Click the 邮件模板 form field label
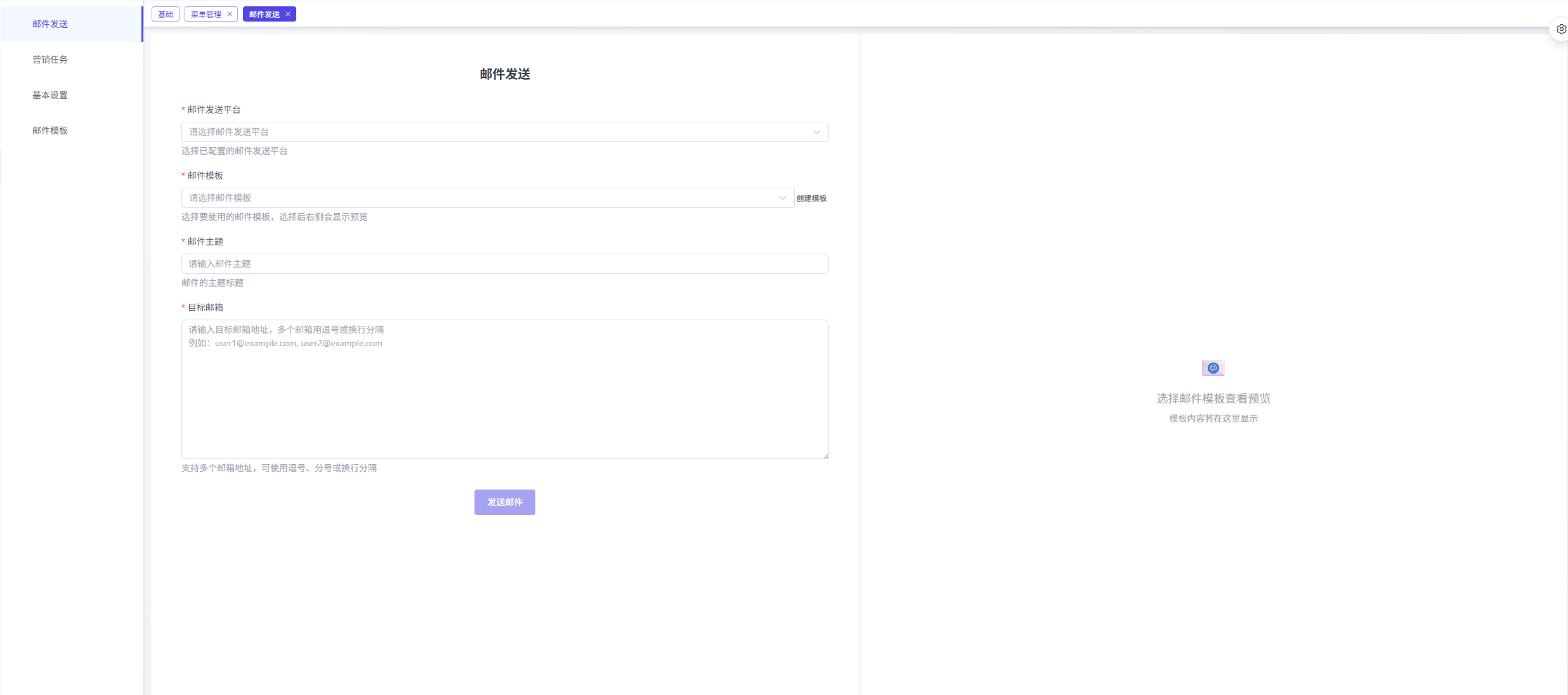 coord(206,176)
